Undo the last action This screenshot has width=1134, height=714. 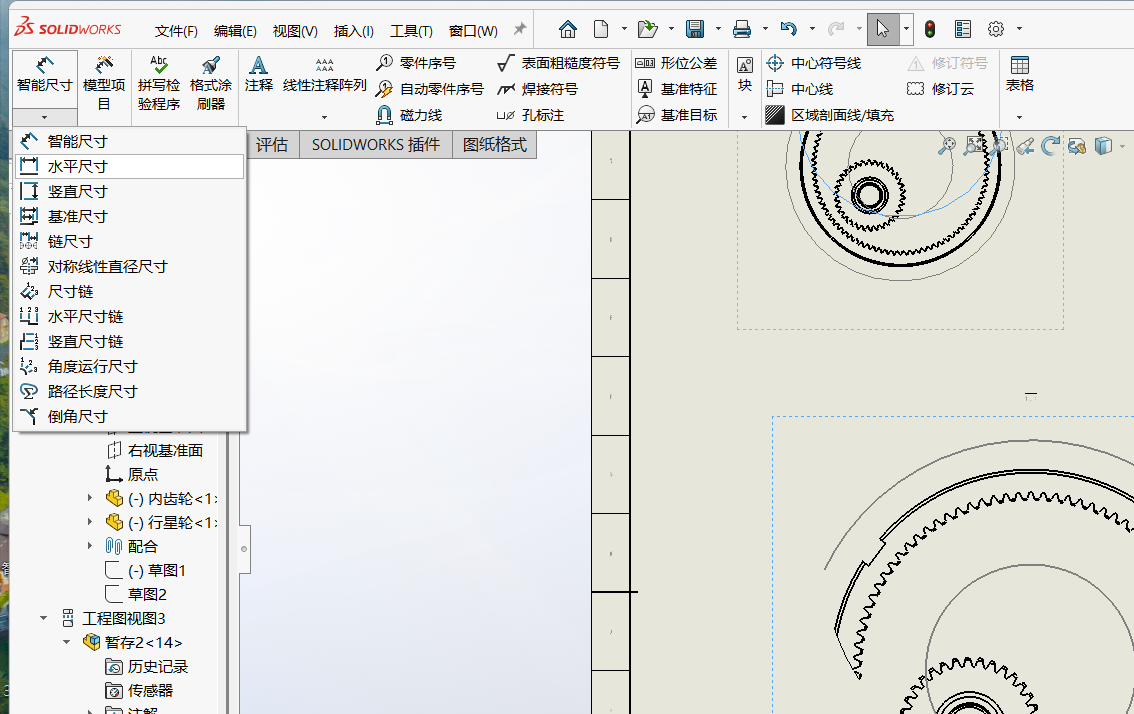788,29
